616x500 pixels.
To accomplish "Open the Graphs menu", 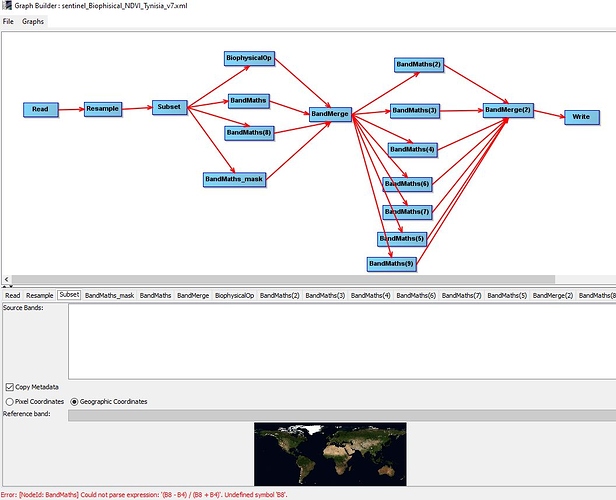I will tap(33, 22).
